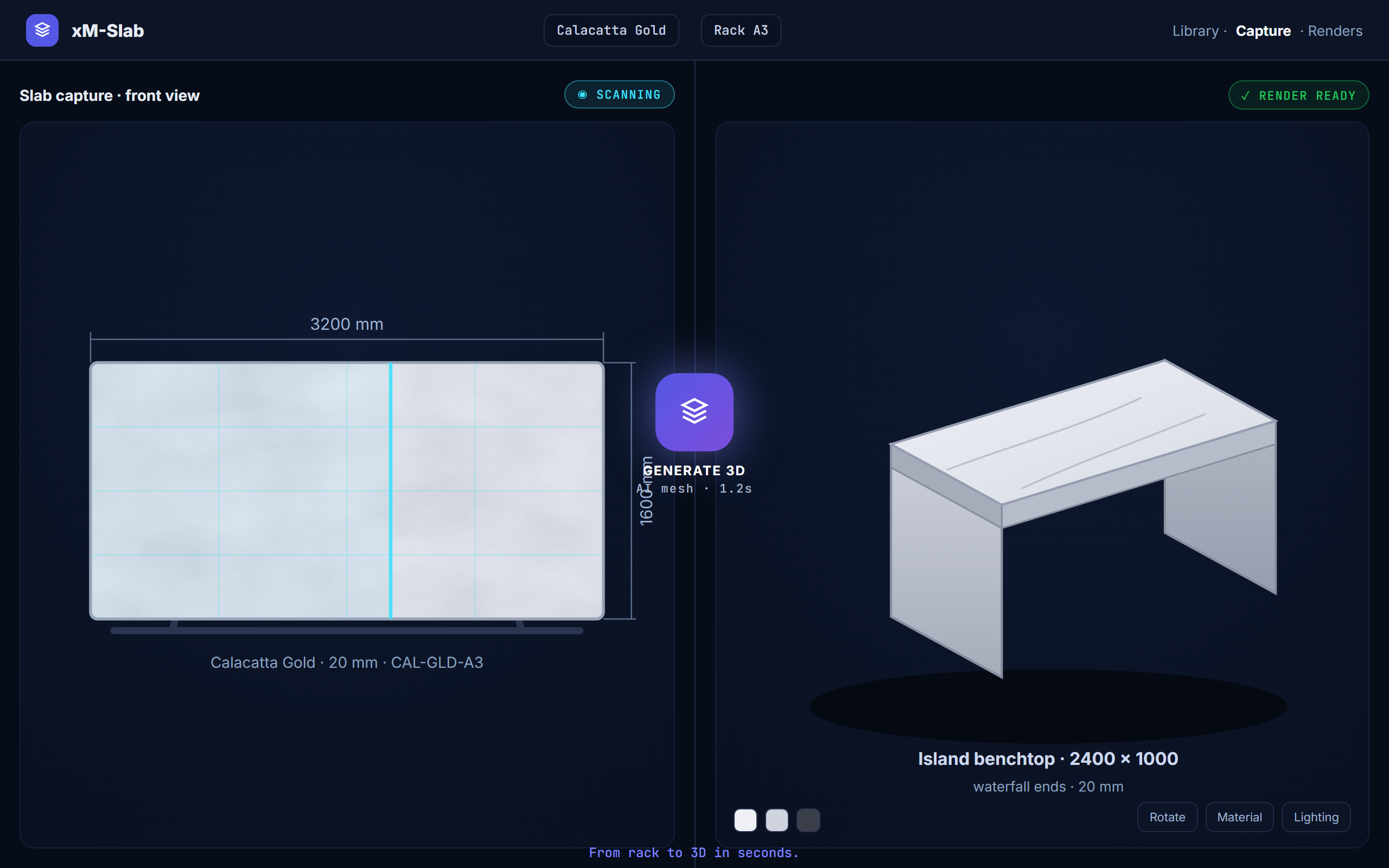Click the Render Ready status badge
The image size is (1389, 868).
pyautogui.click(x=1298, y=95)
